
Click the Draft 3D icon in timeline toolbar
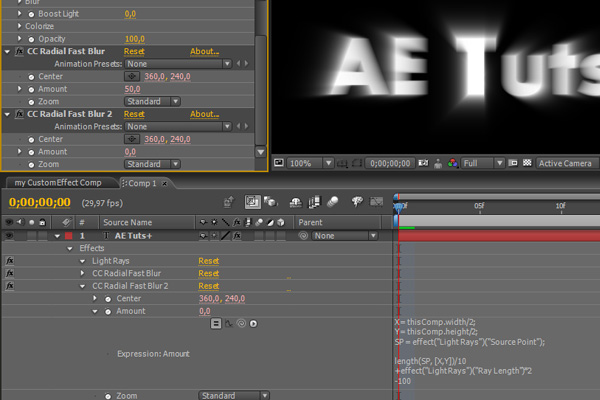[270, 202]
